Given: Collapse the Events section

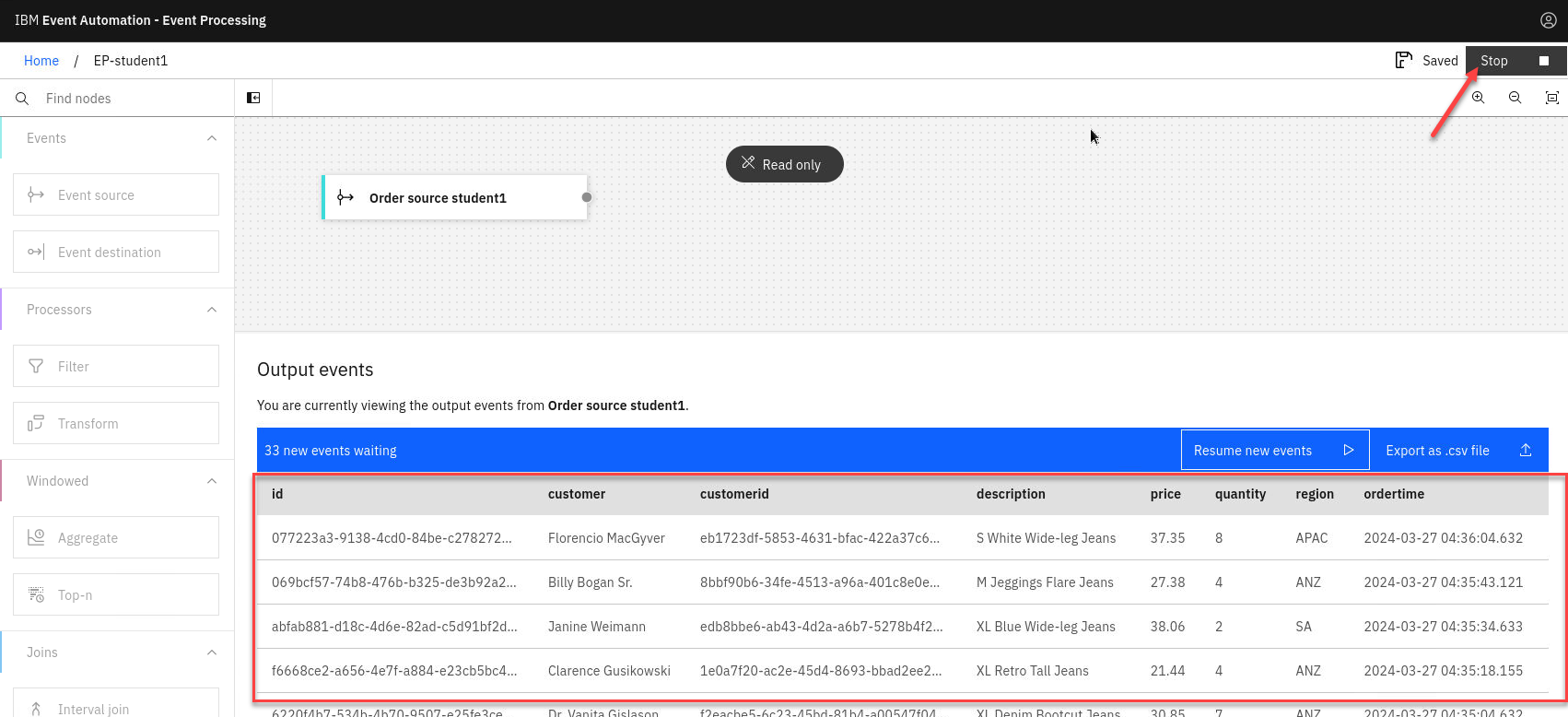Looking at the screenshot, I should coord(212,138).
